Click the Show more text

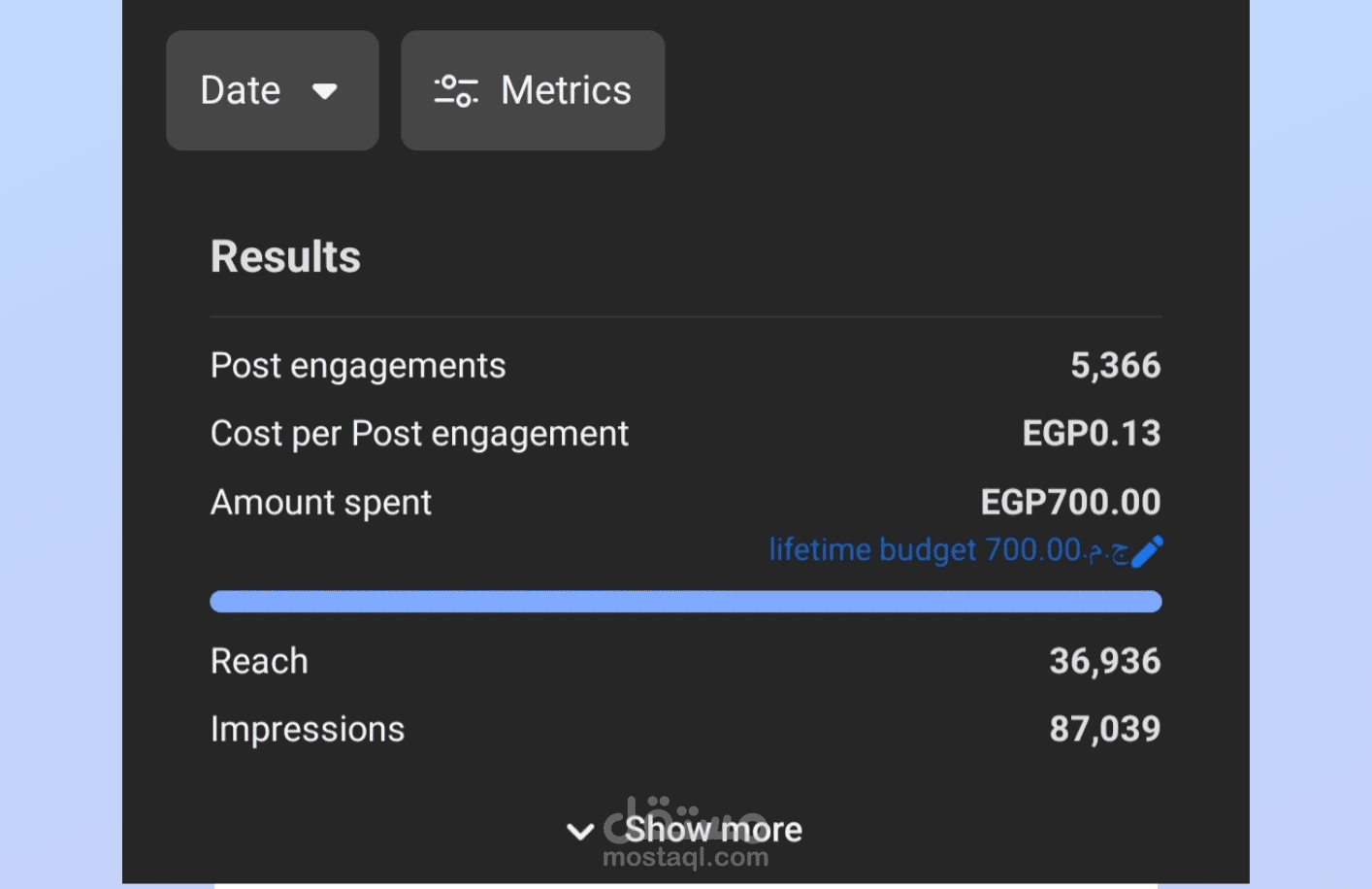pos(713,830)
